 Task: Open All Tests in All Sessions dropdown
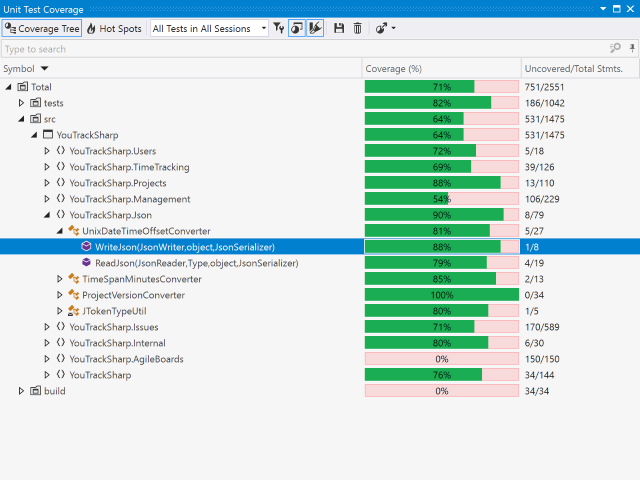(x=209, y=29)
